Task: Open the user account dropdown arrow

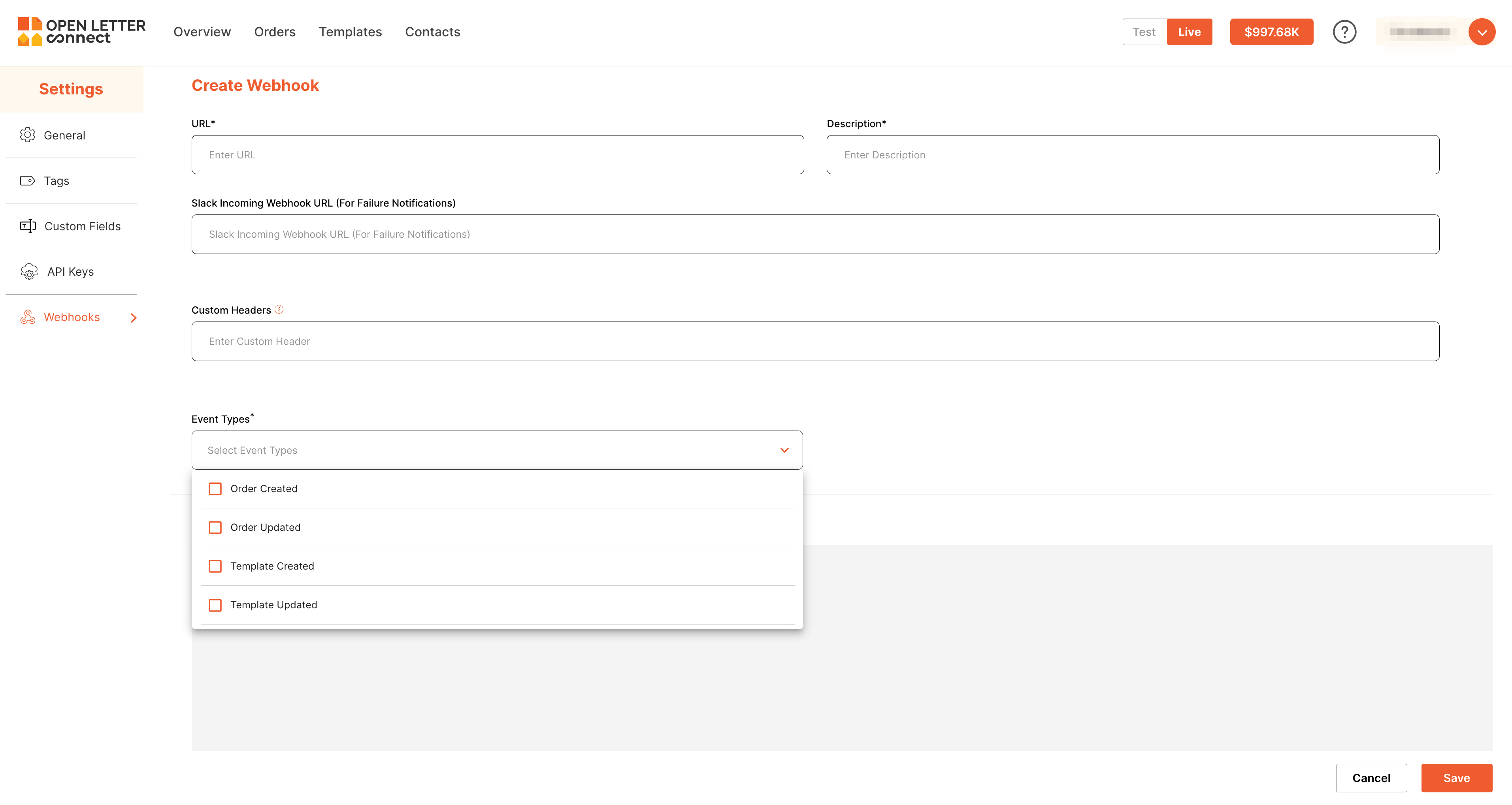Action: coord(1482,32)
